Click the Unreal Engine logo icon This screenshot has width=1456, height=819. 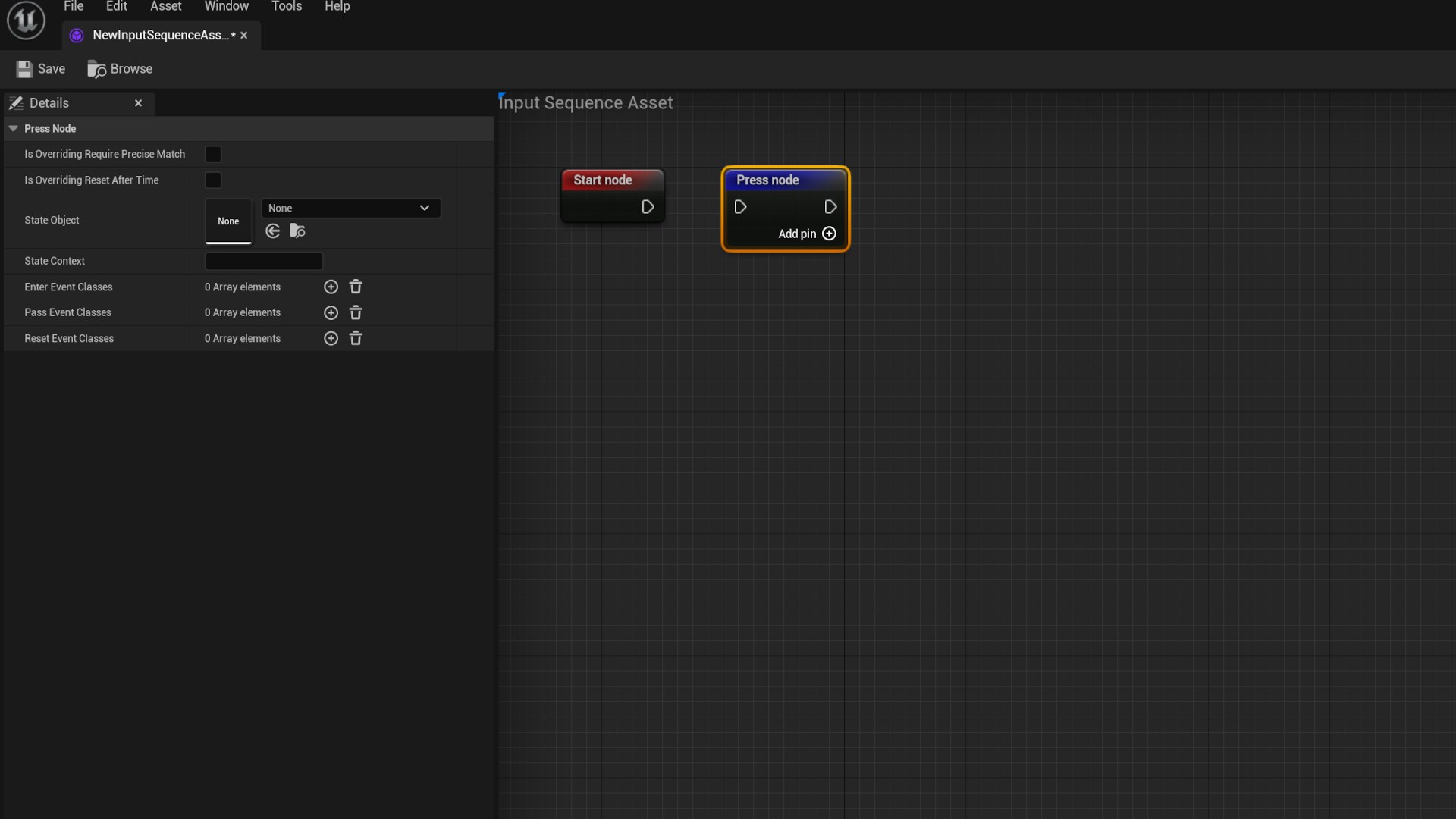(x=25, y=20)
